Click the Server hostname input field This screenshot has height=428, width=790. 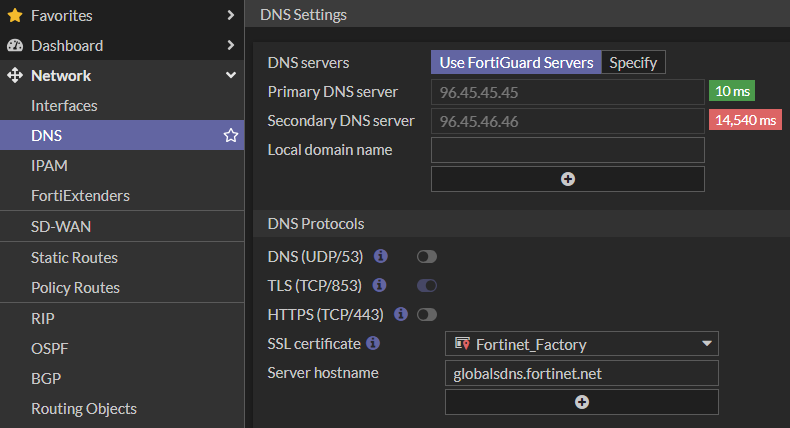coord(582,373)
